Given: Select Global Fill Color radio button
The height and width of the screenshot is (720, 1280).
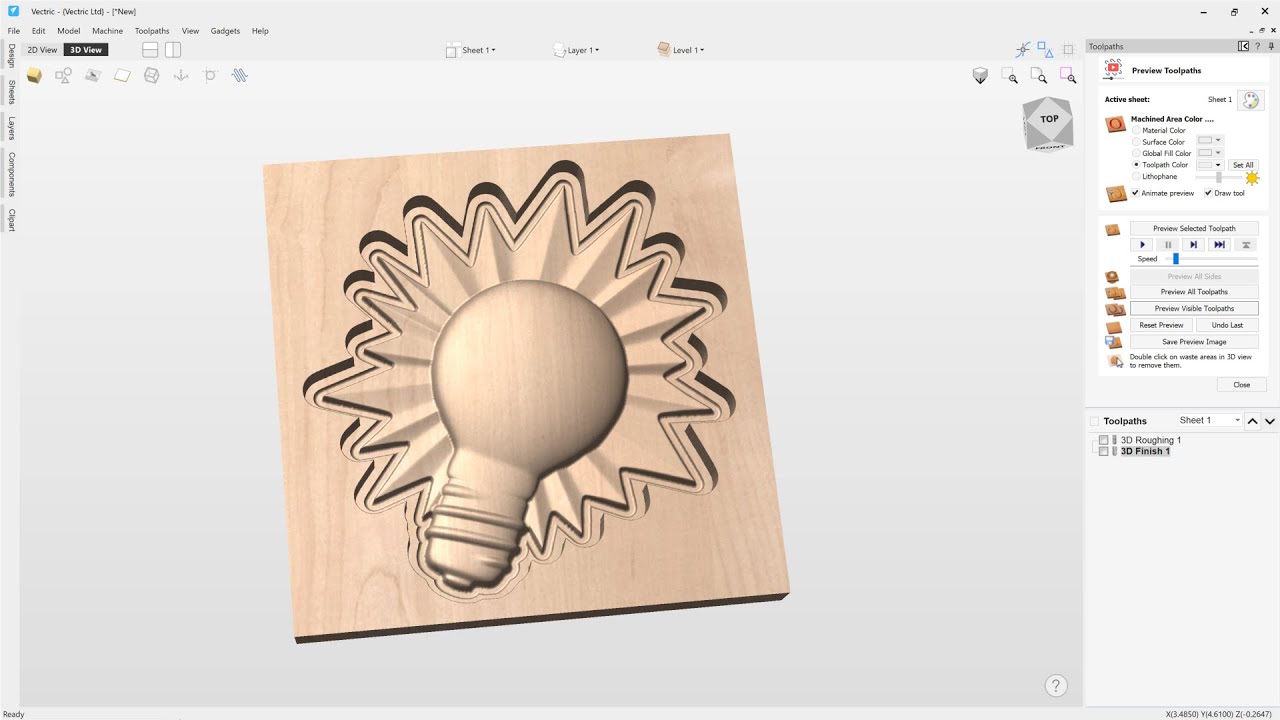Looking at the screenshot, I should (x=1136, y=153).
